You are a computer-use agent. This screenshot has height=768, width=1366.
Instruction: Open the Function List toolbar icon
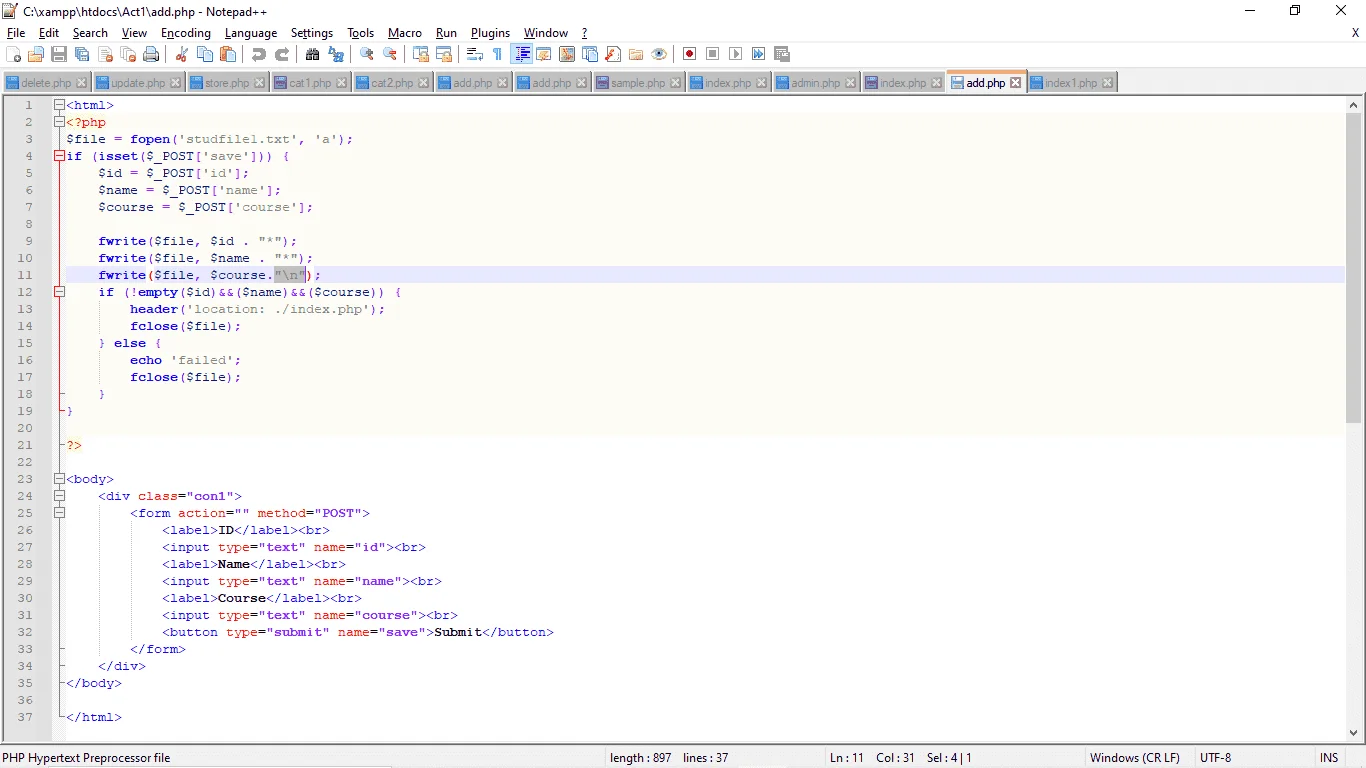pyautogui.click(x=613, y=54)
